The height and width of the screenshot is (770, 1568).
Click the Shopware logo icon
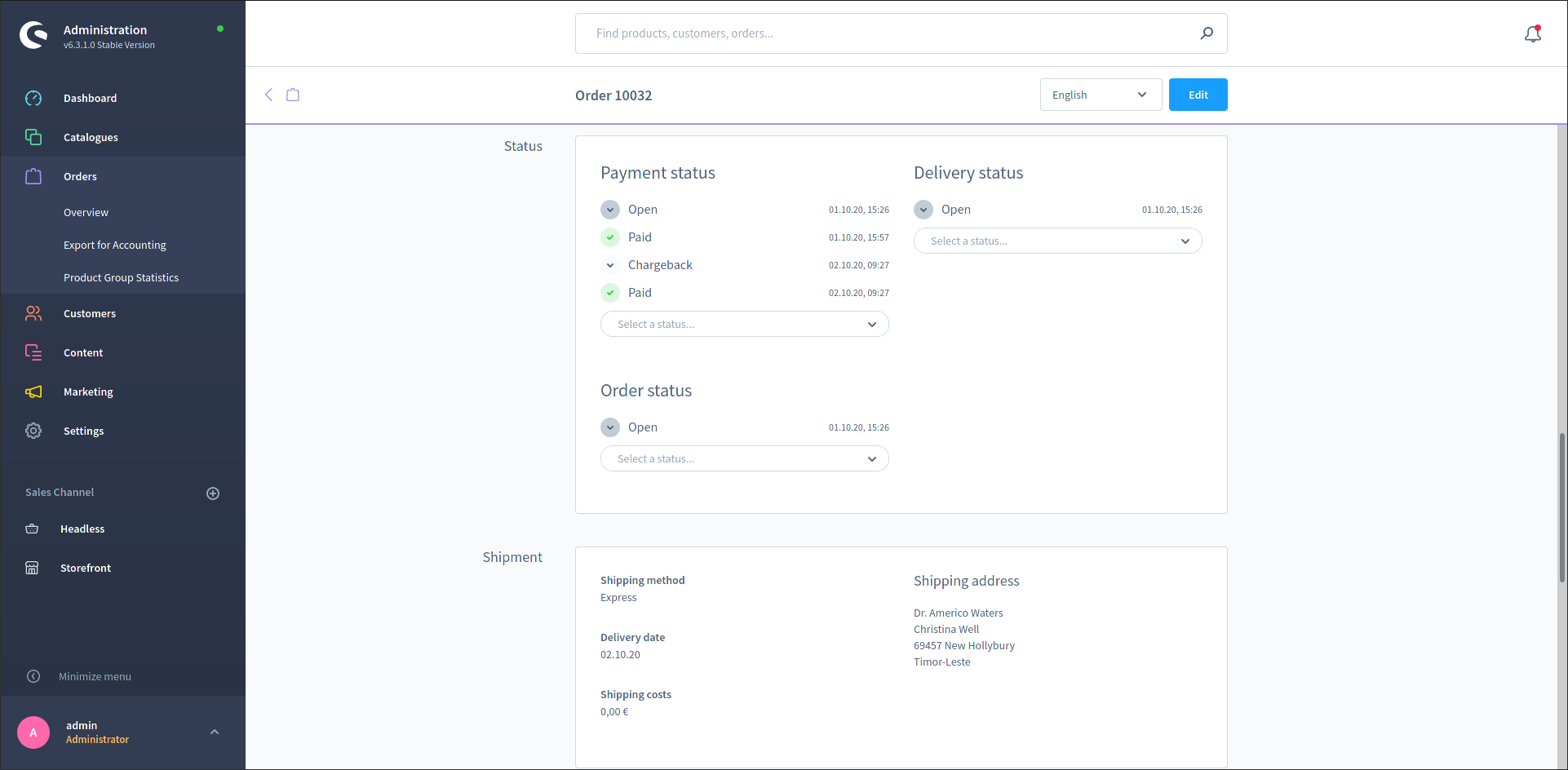(33, 35)
